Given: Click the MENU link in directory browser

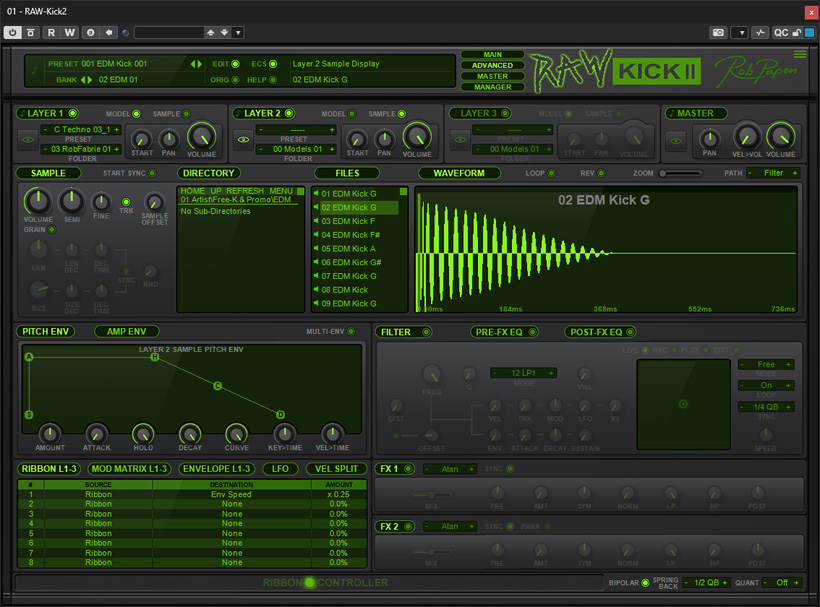Looking at the screenshot, I should pos(281,191).
